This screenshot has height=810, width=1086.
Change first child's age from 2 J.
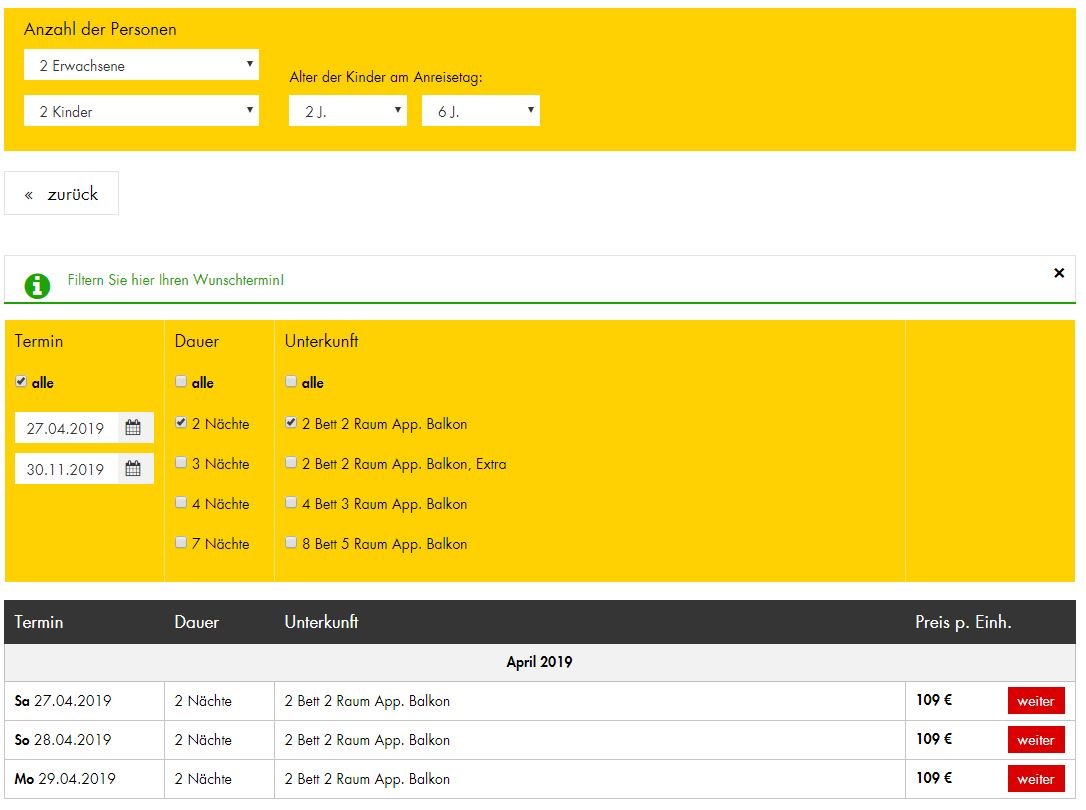tap(348, 111)
